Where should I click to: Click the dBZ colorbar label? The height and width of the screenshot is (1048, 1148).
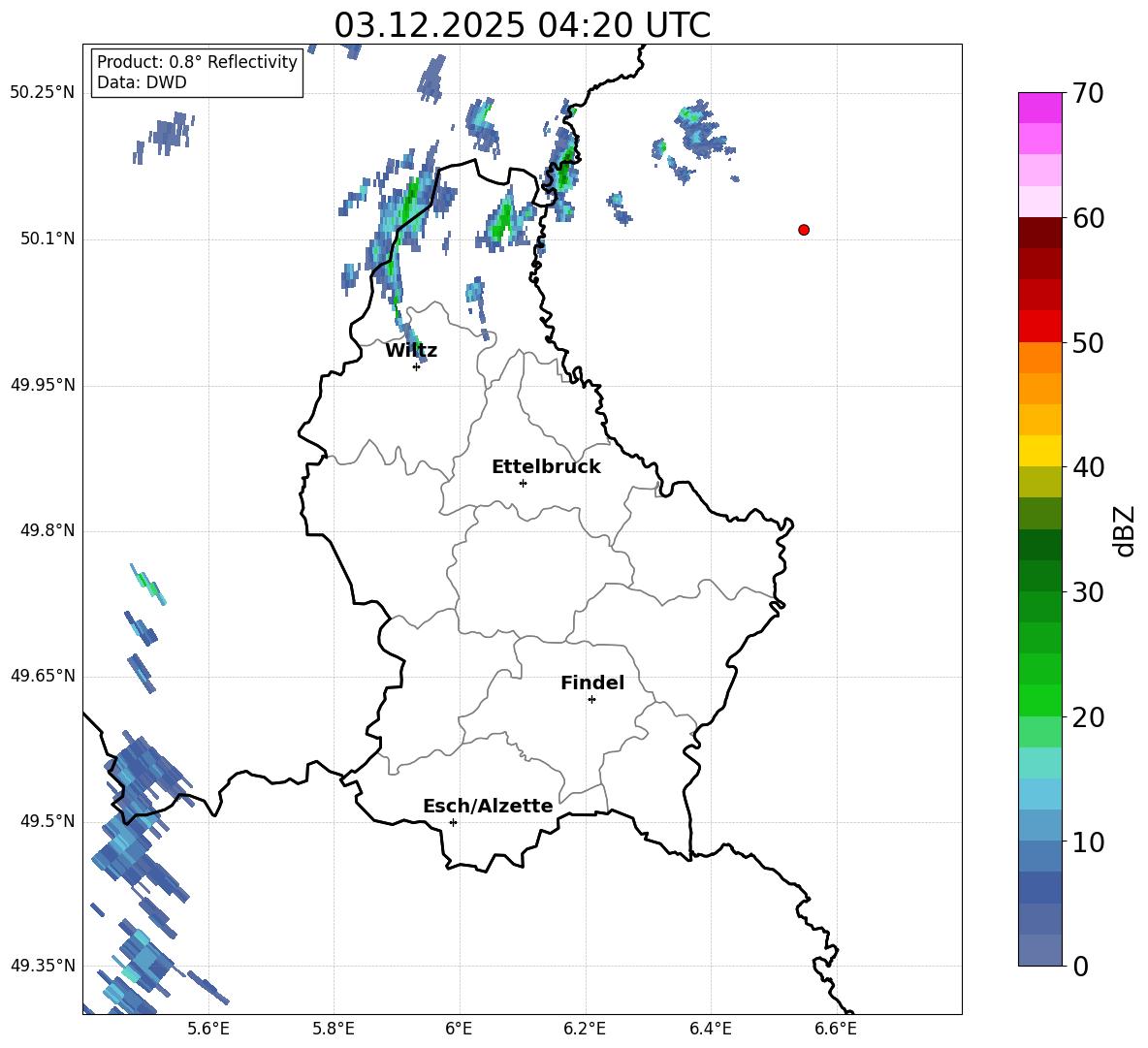coord(1124,530)
